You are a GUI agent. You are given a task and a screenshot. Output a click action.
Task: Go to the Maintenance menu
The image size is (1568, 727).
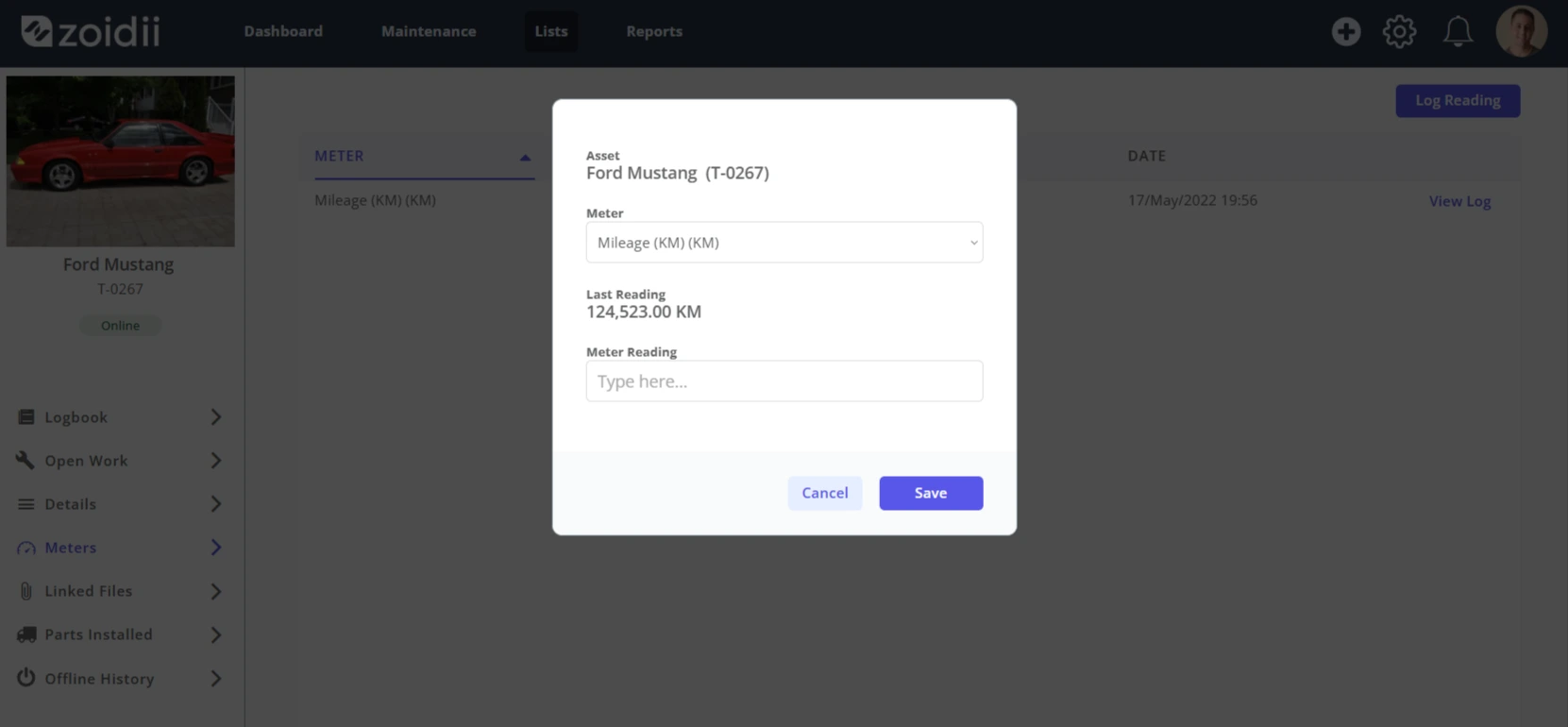pos(429,31)
